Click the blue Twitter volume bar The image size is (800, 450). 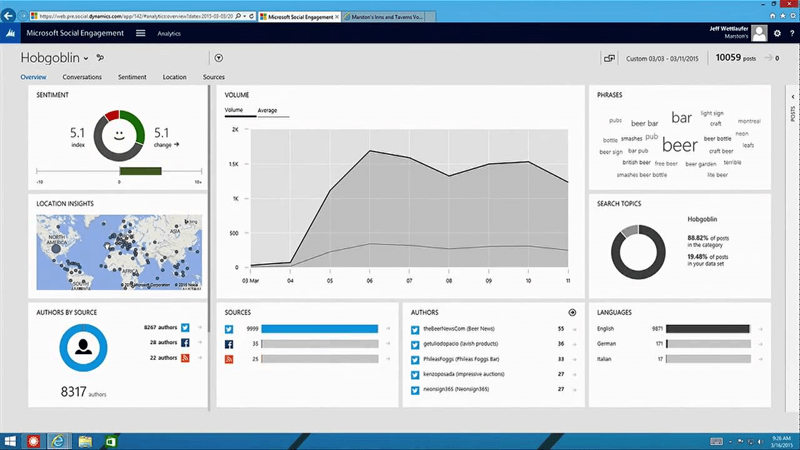click(x=319, y=329)
